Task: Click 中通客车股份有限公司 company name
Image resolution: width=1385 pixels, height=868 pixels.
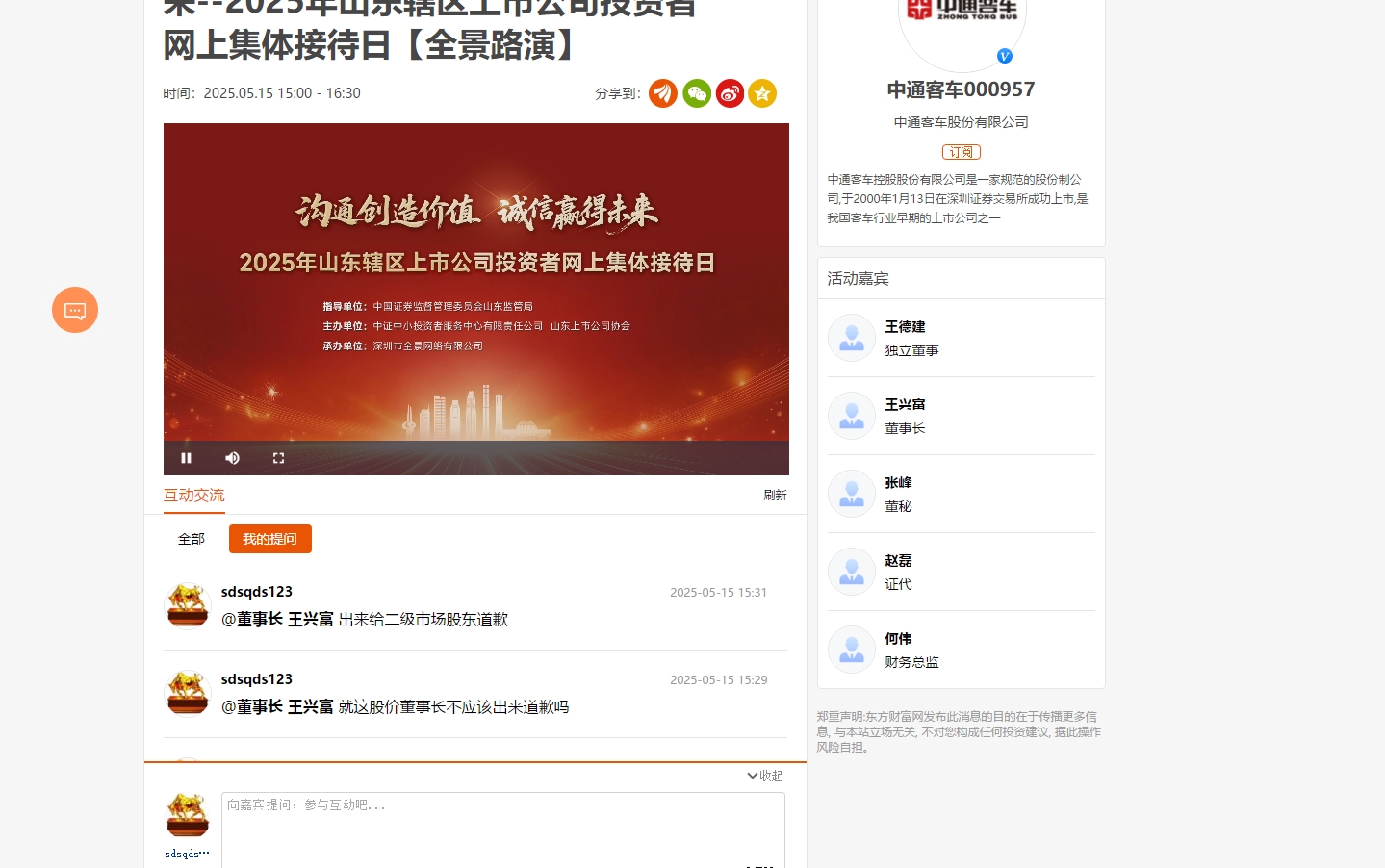Action: (x=961, y=122)
